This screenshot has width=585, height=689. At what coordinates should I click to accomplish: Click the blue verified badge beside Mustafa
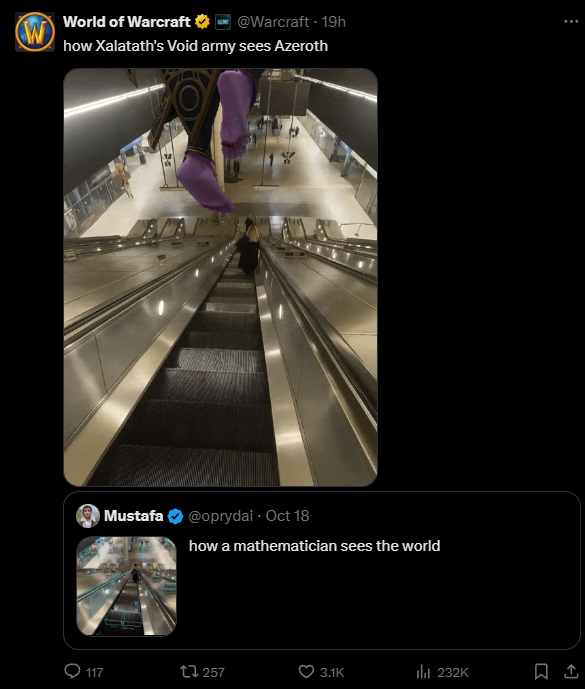pos(176,516)
